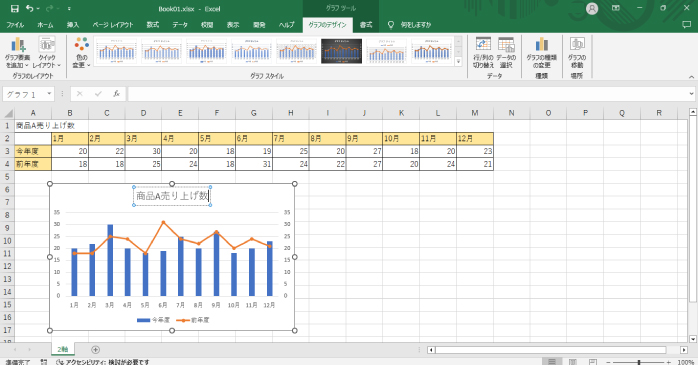Image resolution: width=698 pixels, height=365 pixels.
Task: Click in the formula bar input
Action: 407,94
